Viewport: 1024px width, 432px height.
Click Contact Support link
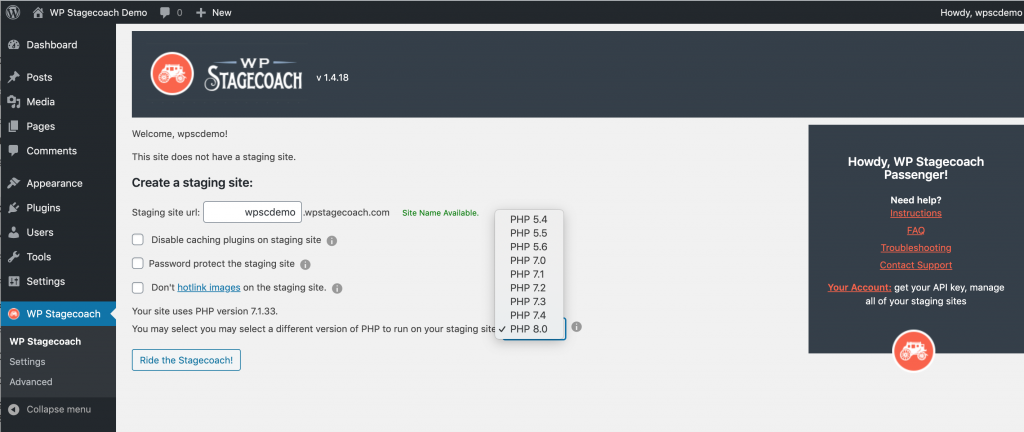[x=916, y=265]
